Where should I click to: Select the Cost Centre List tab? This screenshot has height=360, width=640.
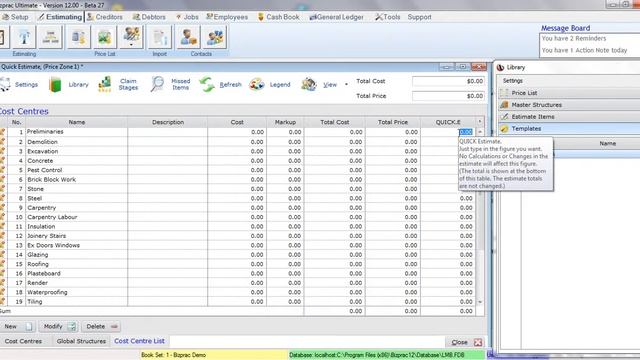click(139, 341)
